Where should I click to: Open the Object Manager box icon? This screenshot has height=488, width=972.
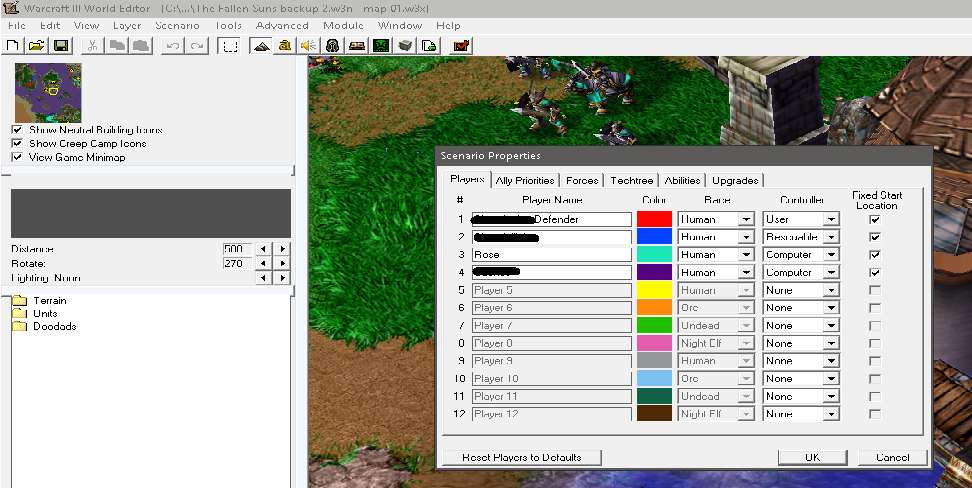(405, 46)
